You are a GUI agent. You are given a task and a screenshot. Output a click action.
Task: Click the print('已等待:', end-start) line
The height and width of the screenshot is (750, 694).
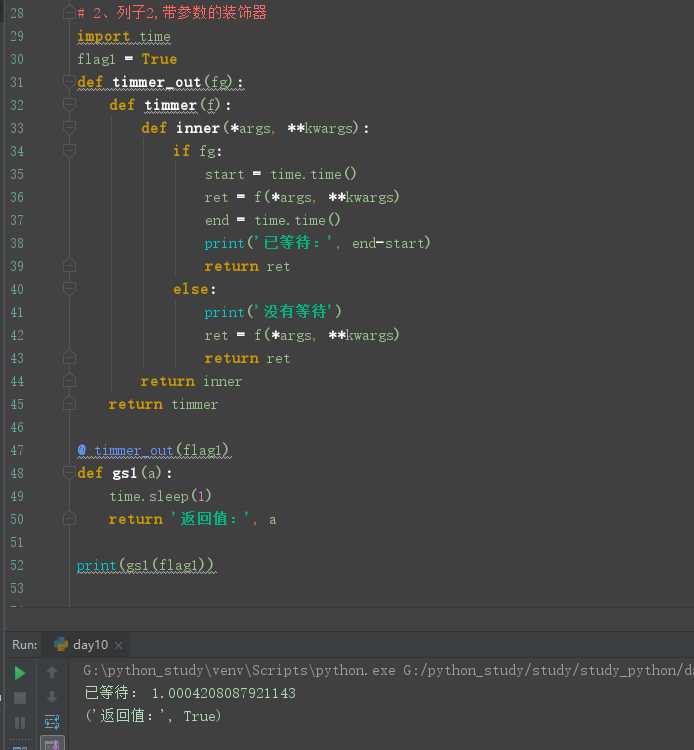tap(317, 243)
